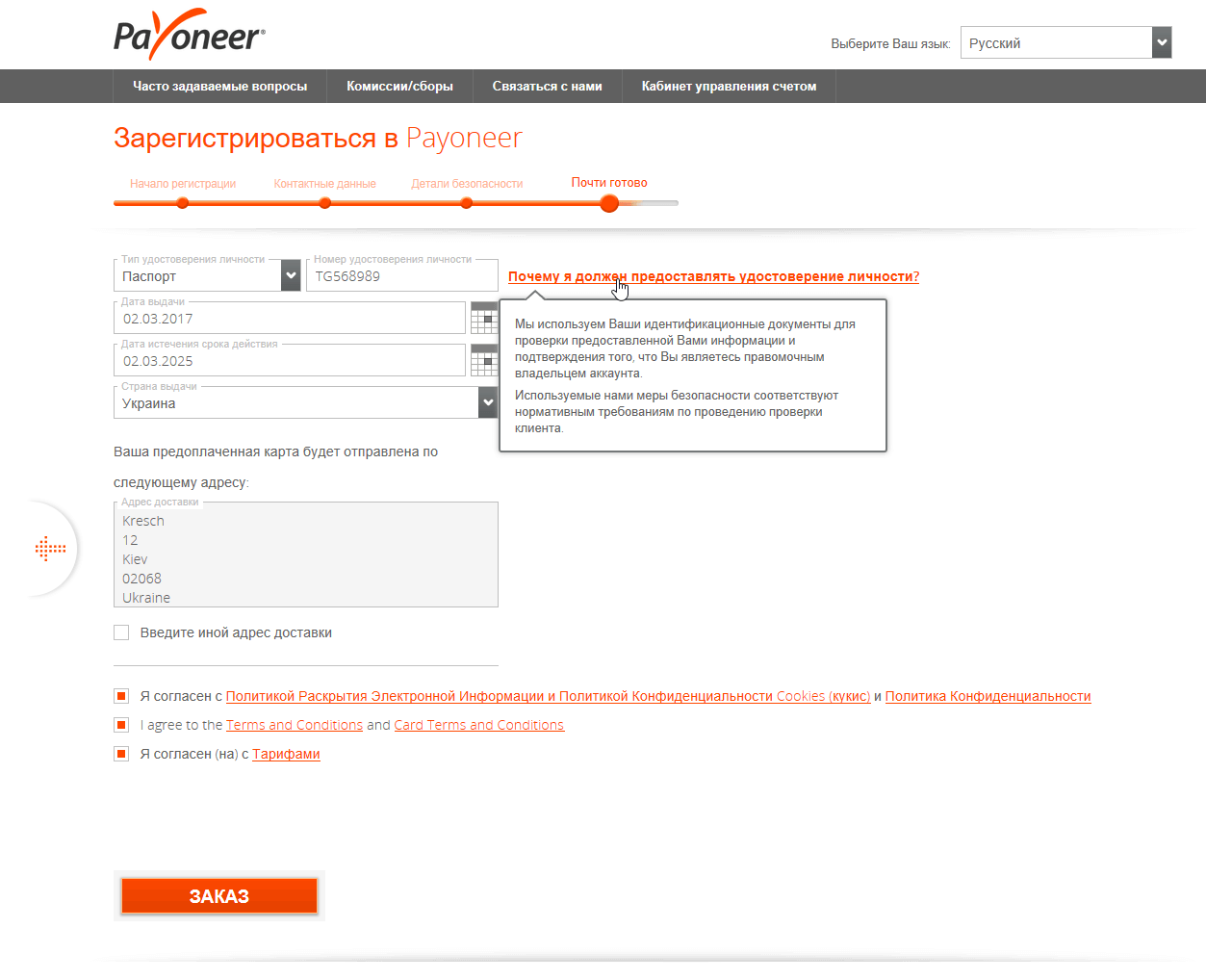Toggle the Я согласен с Политикой checkbox
Screen dimensions: 1206x980
click(x=121, y=696)
